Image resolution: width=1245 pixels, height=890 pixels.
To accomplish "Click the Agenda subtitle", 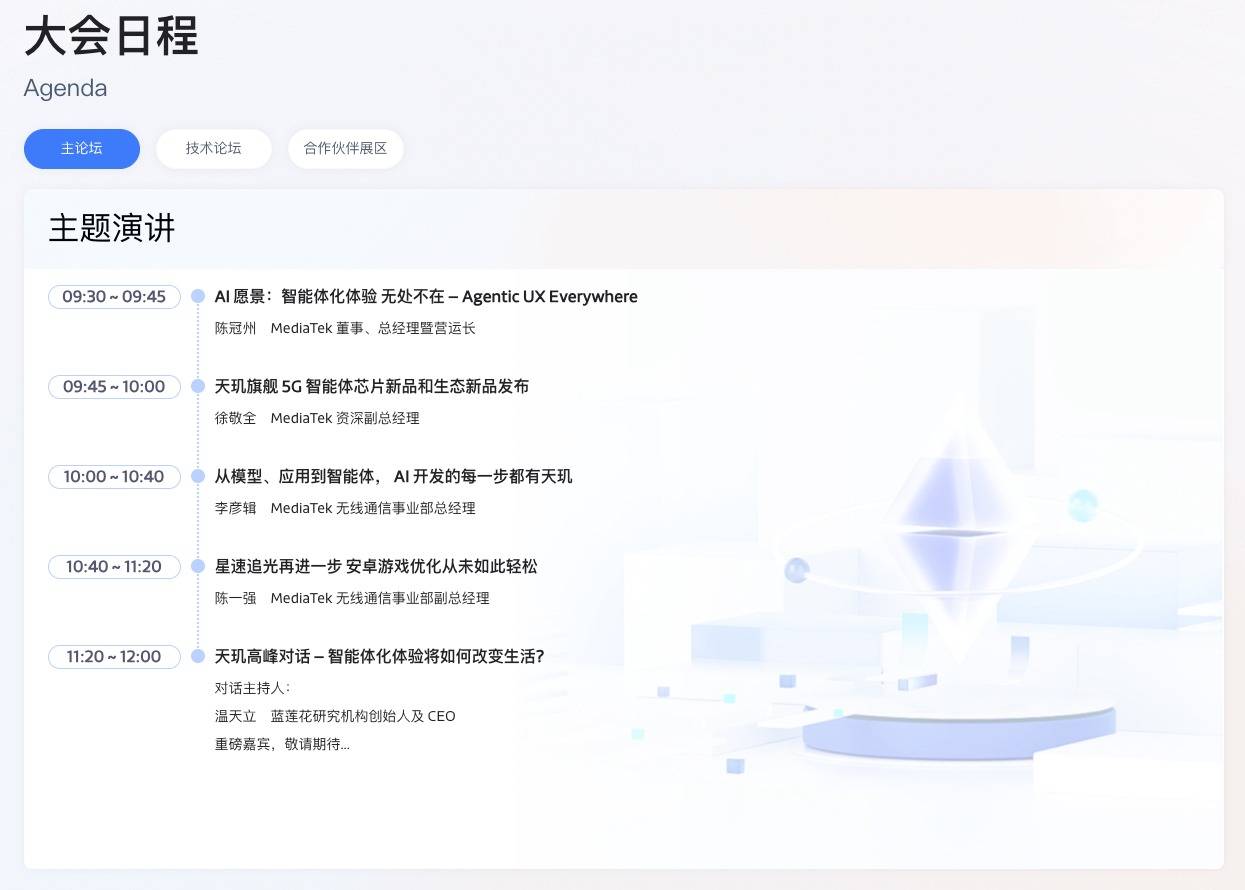I will click(65, 88).
